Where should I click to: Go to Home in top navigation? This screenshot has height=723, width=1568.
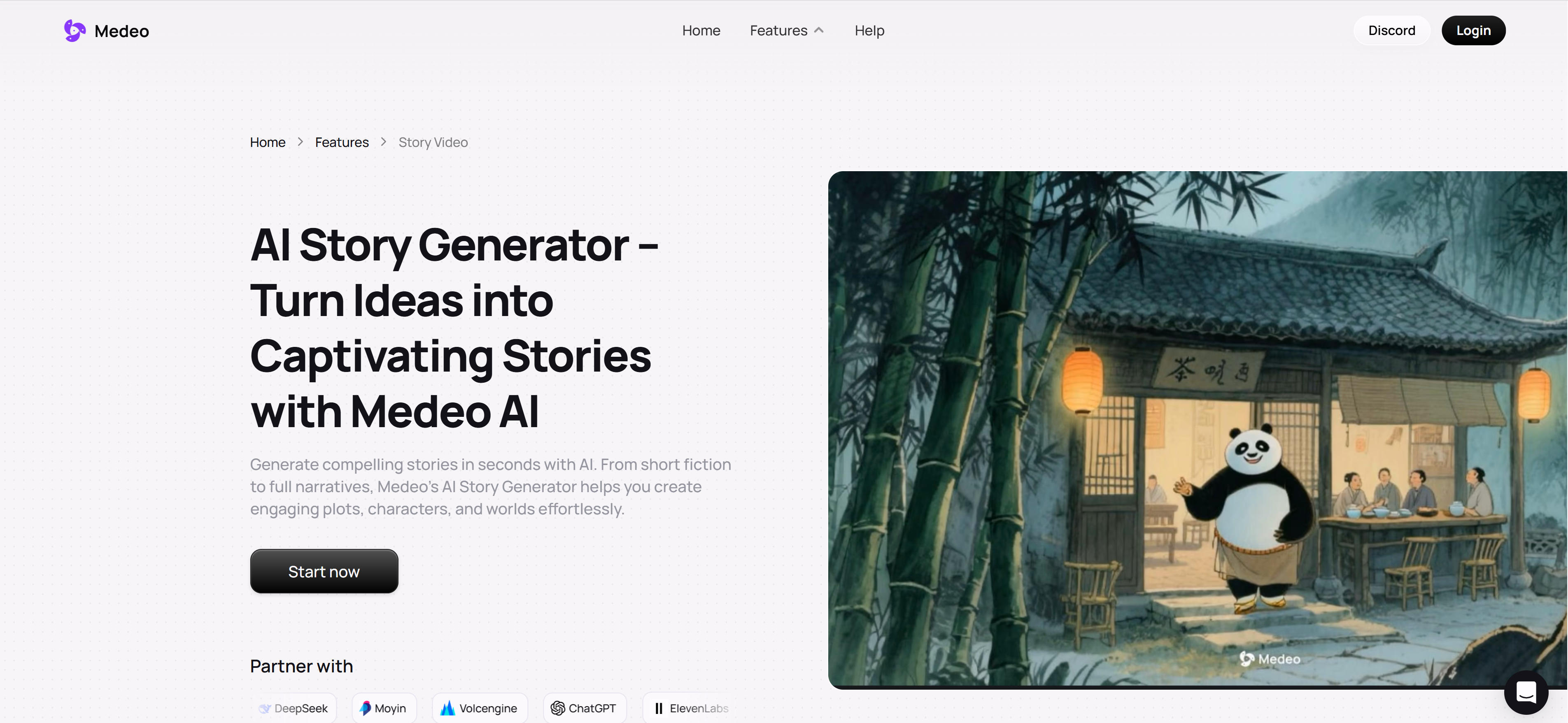701,30
